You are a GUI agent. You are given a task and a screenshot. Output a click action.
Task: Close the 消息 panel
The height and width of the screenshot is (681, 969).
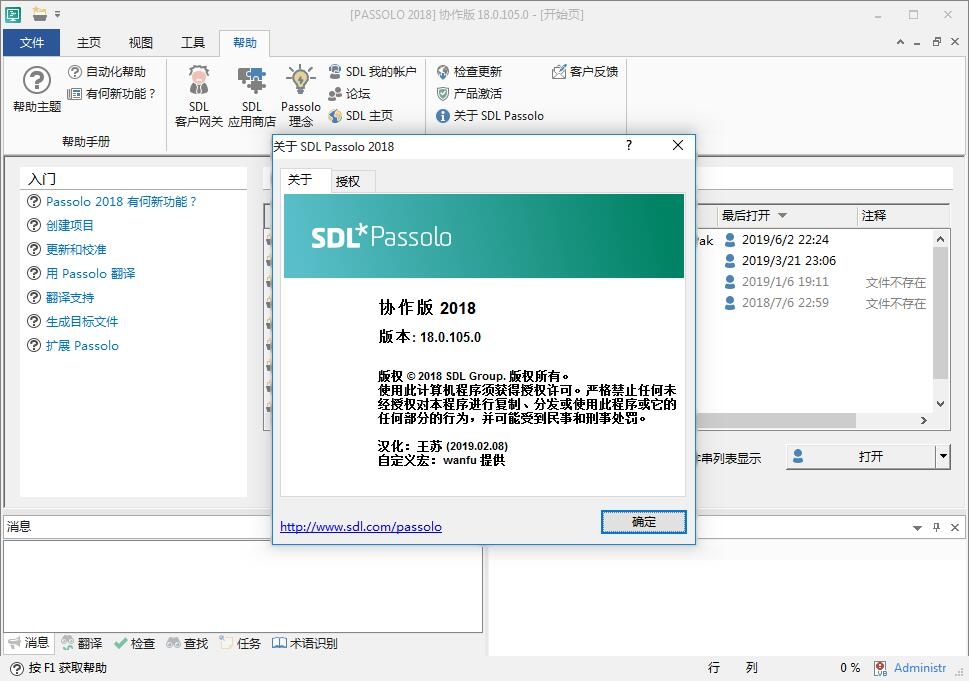click(x=955, y=527)
